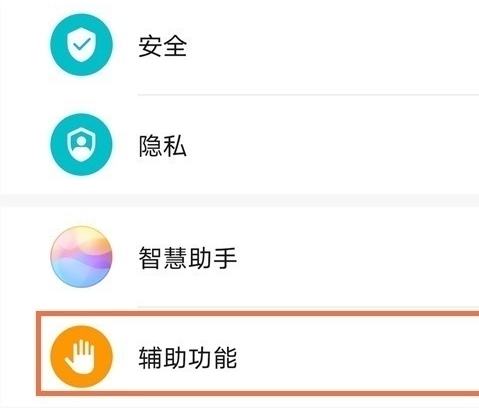The width and height of the screenshot is (479, 408).
Task: Select the 辅助功能 text label
Action: (x=188, y=358)
